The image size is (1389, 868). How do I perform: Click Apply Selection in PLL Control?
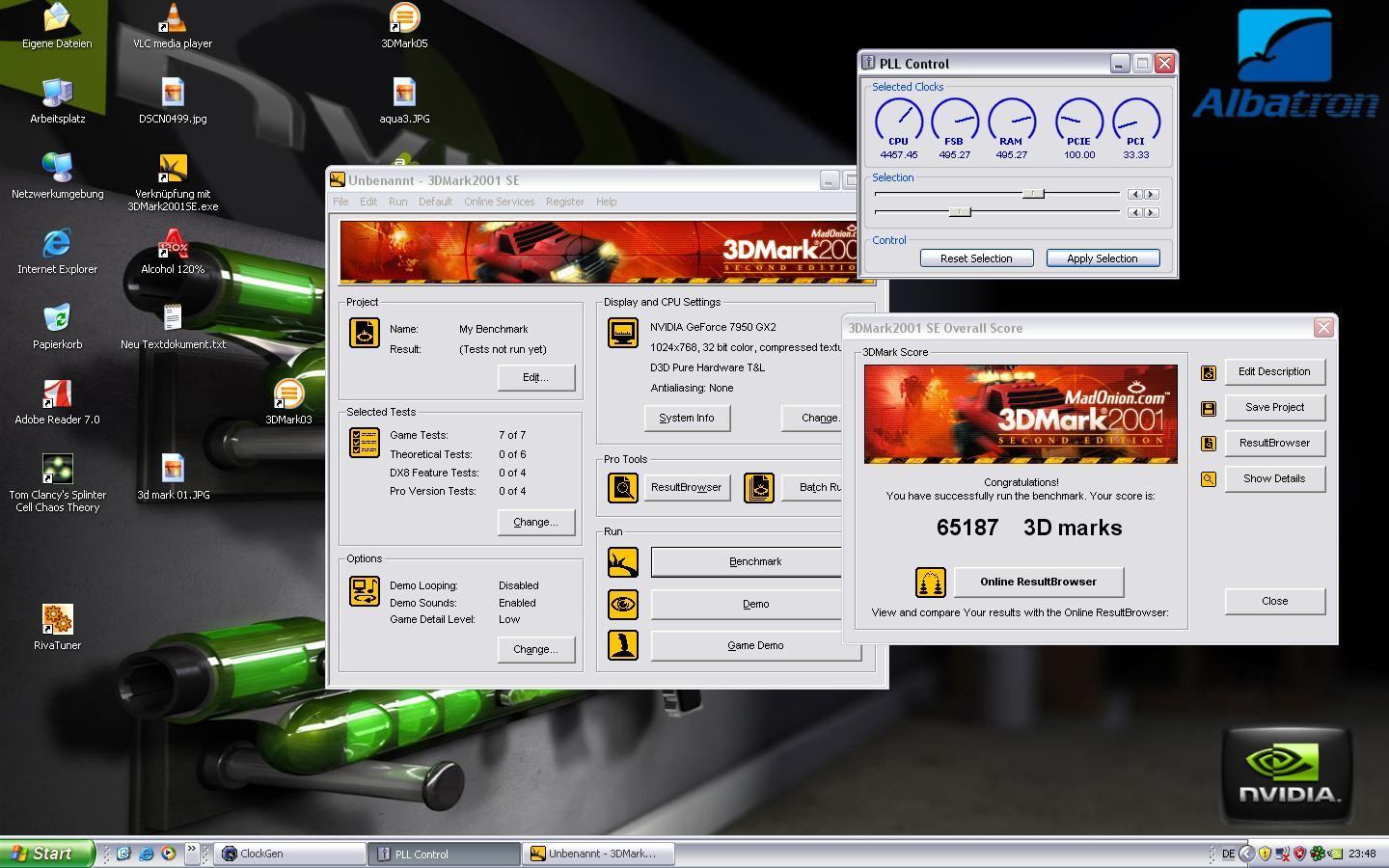(1103, 258)
